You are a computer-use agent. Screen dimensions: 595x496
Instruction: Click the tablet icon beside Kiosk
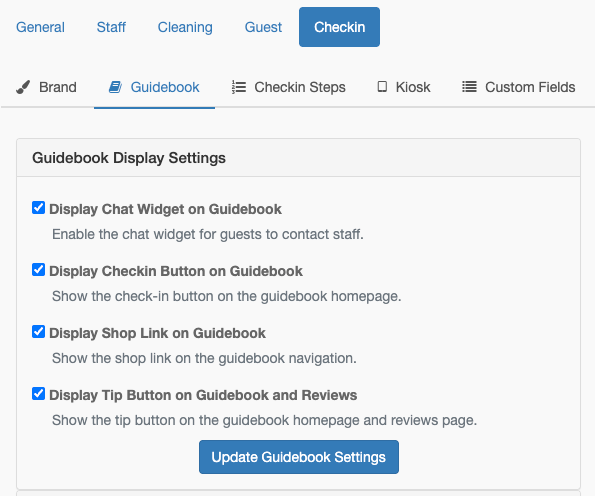[x=382, y=87]
